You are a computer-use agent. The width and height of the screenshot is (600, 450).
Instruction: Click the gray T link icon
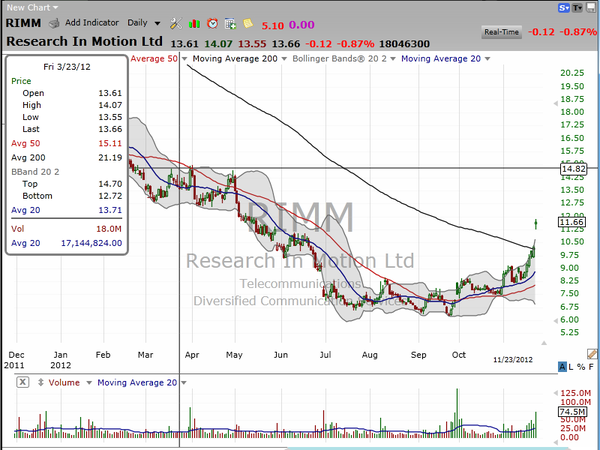[577, 7]
